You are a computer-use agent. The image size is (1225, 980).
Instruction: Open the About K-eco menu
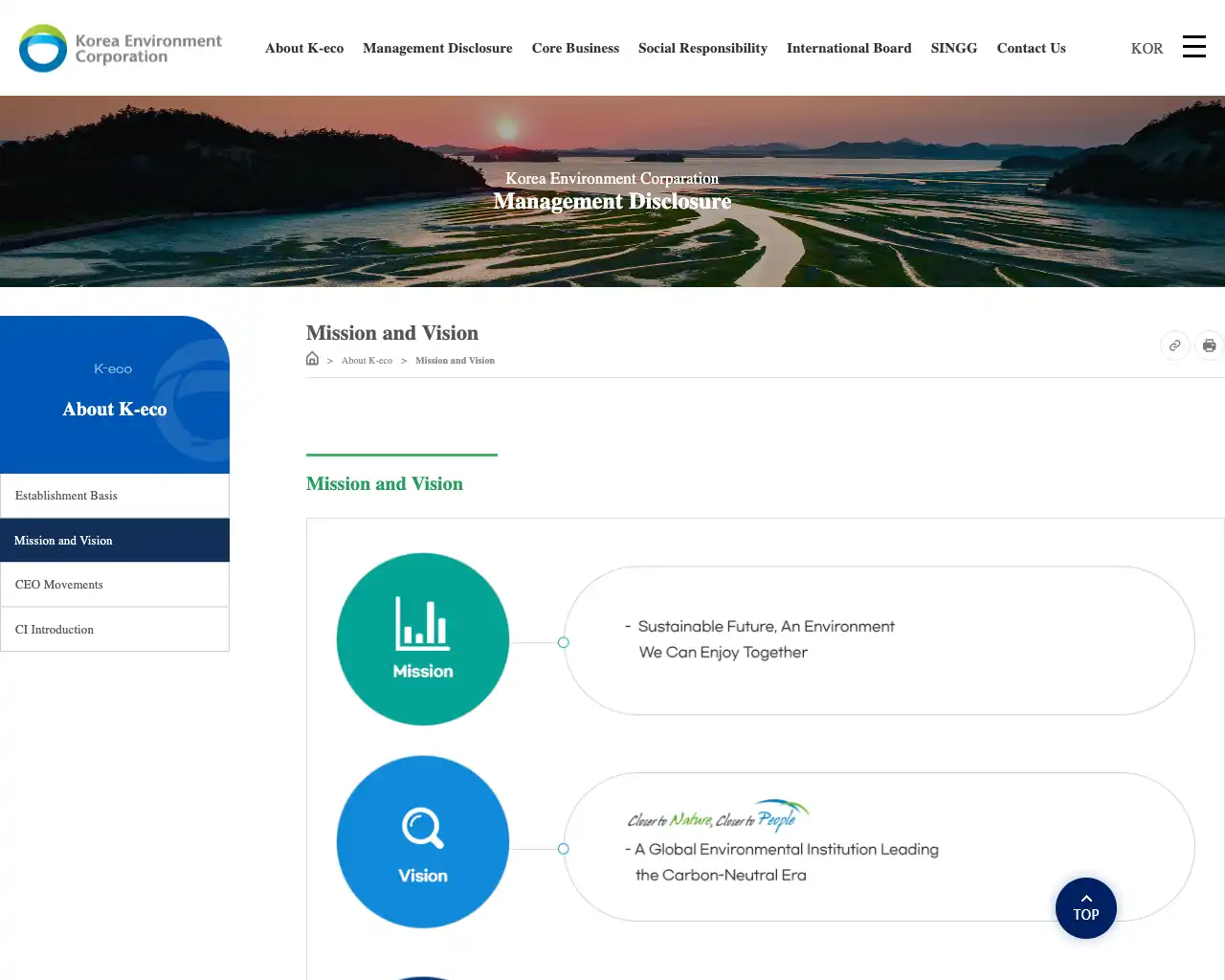pos(304,48)
